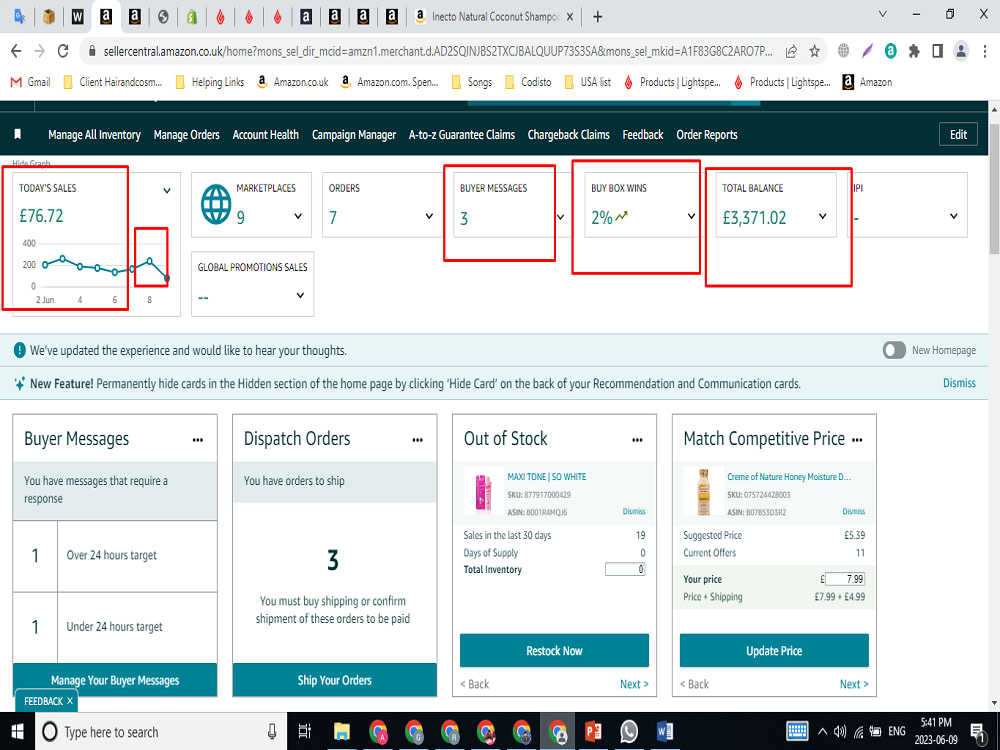The height and width of the screenshot is (750, 1000).
Task: Open the Feedback menu item
Action: (643, 135)
